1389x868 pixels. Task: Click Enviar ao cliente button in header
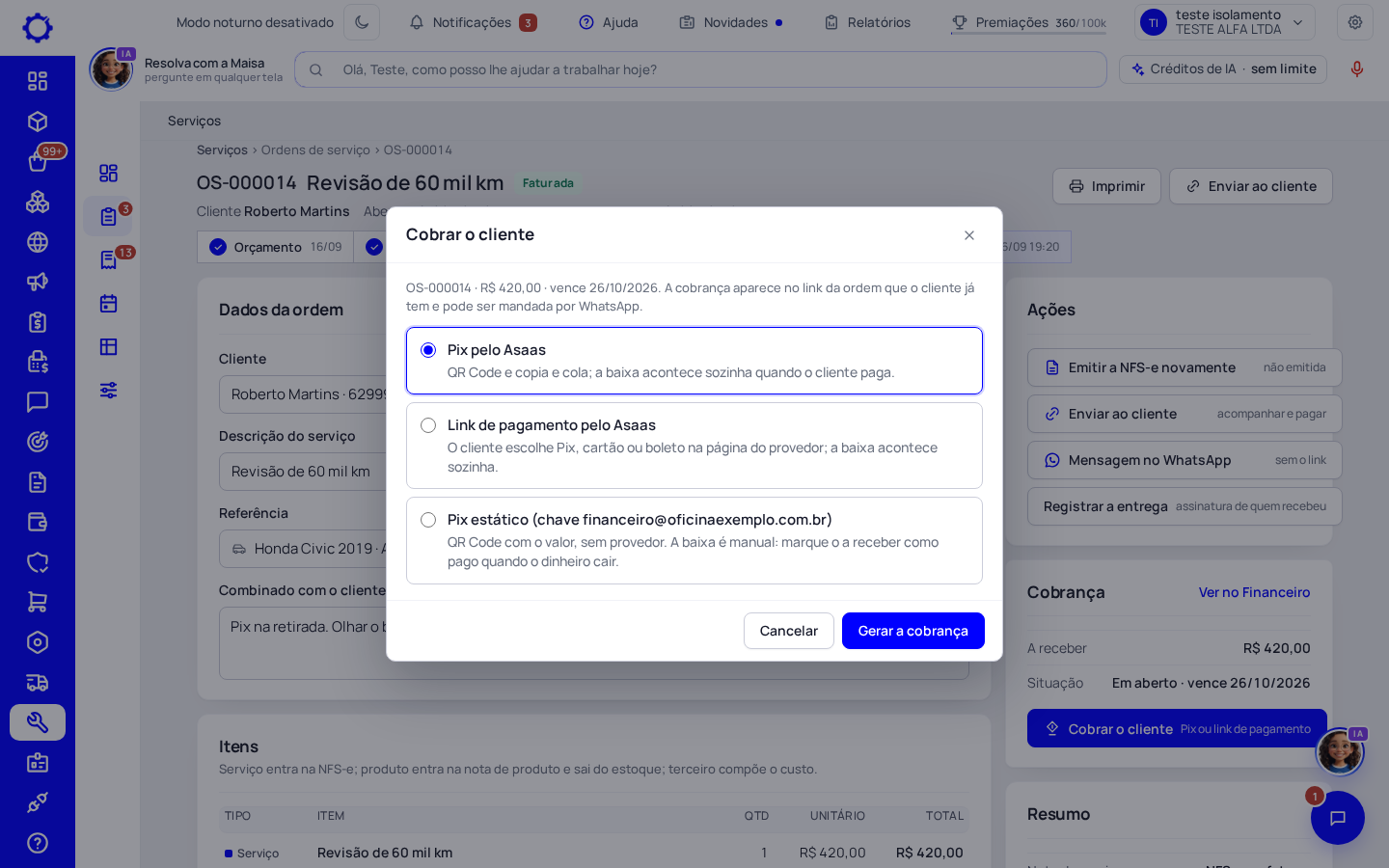(x=1251, y=186)
